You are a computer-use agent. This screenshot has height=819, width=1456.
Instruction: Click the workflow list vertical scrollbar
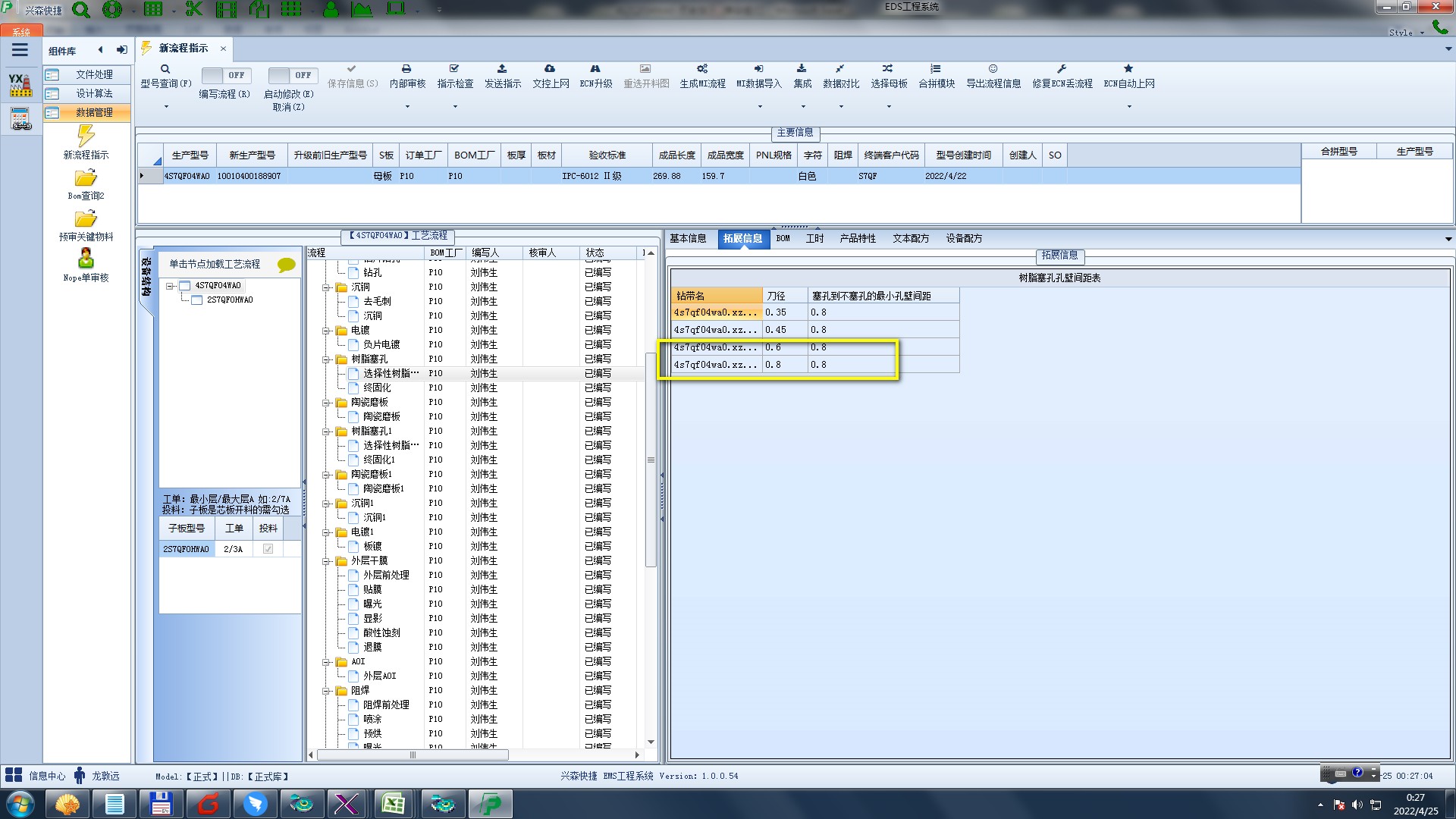(651, 460)
